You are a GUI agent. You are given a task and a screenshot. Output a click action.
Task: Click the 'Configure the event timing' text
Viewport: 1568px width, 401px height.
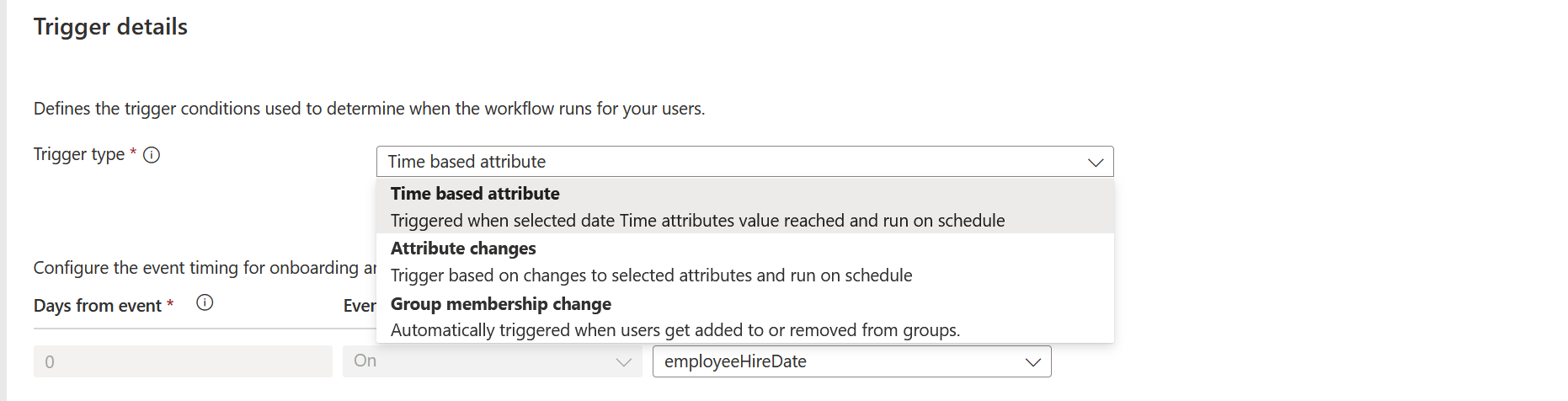click(202, 268)
